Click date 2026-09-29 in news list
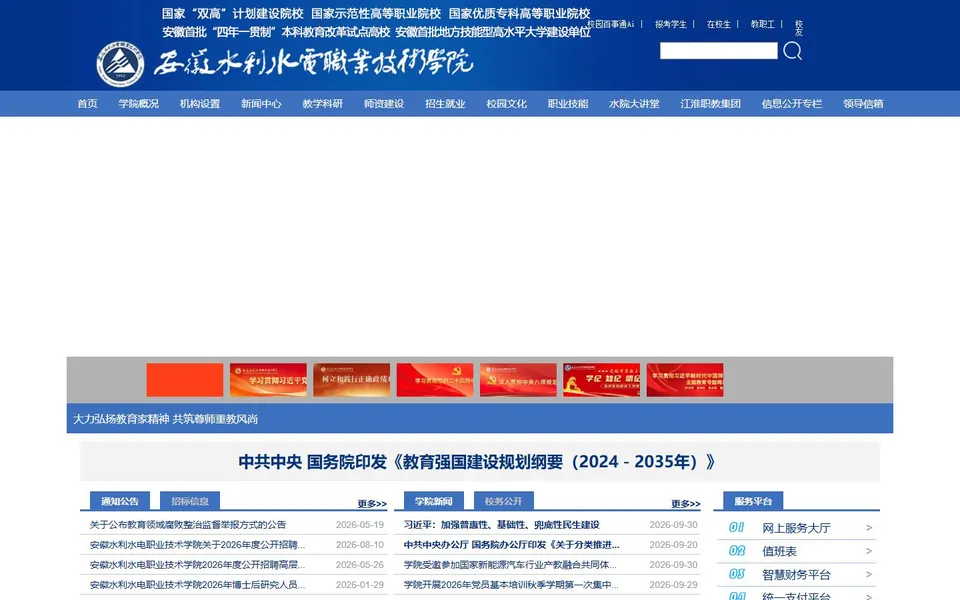This screenshot has height=600, width=960. click(673, 585)
